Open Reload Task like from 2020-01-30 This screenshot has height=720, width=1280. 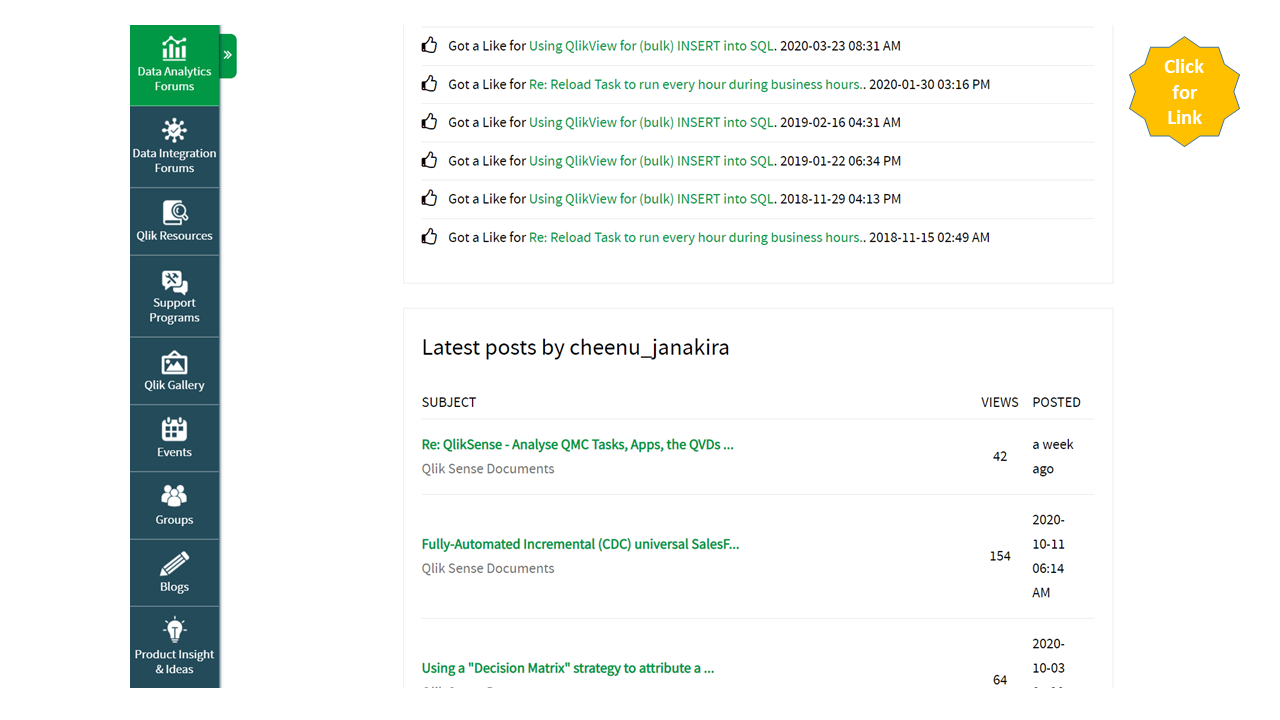tap(696, 85)
